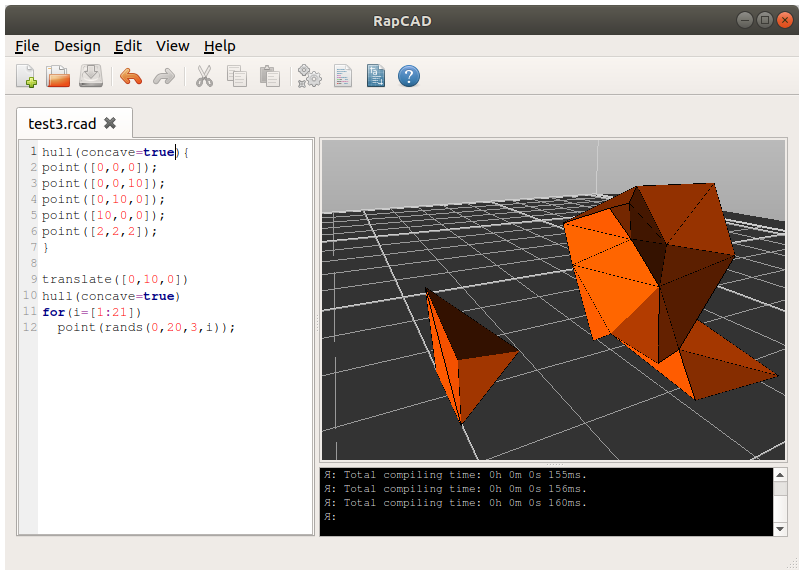Open an existing .rcad file

[x=58, y=75]
